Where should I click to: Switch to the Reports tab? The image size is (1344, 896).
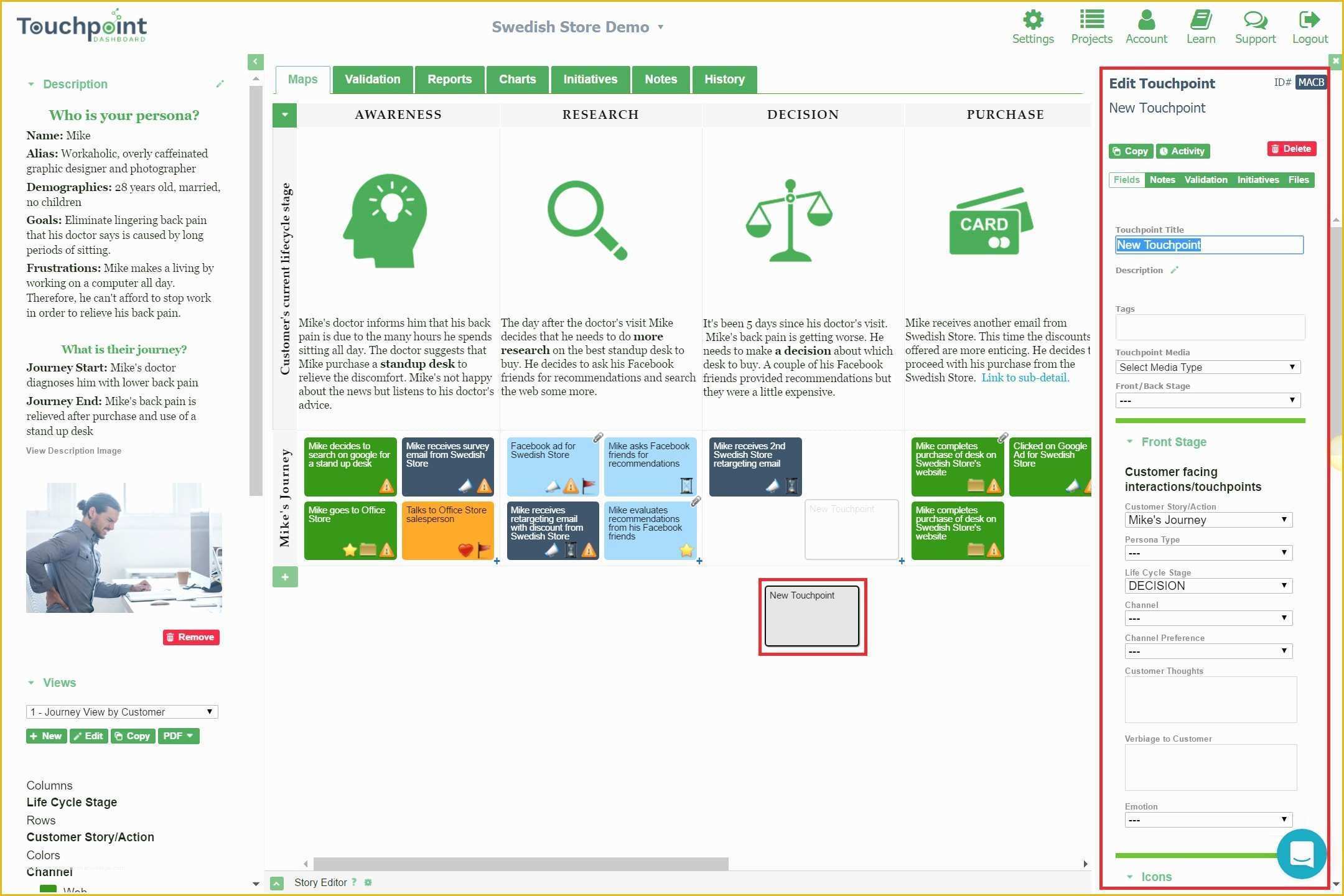coord(448,79)
